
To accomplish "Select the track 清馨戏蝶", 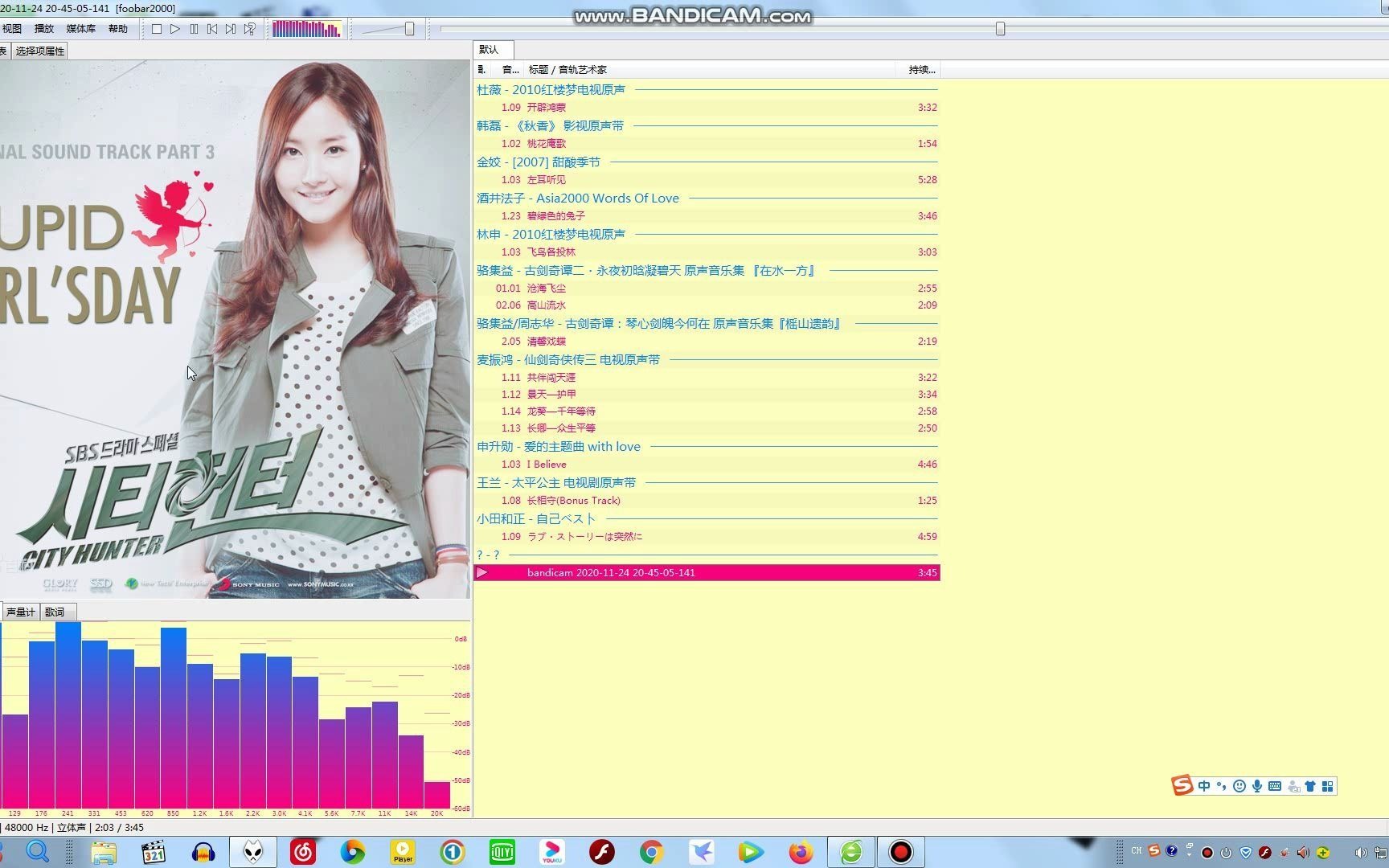I will tap(707, 342).
